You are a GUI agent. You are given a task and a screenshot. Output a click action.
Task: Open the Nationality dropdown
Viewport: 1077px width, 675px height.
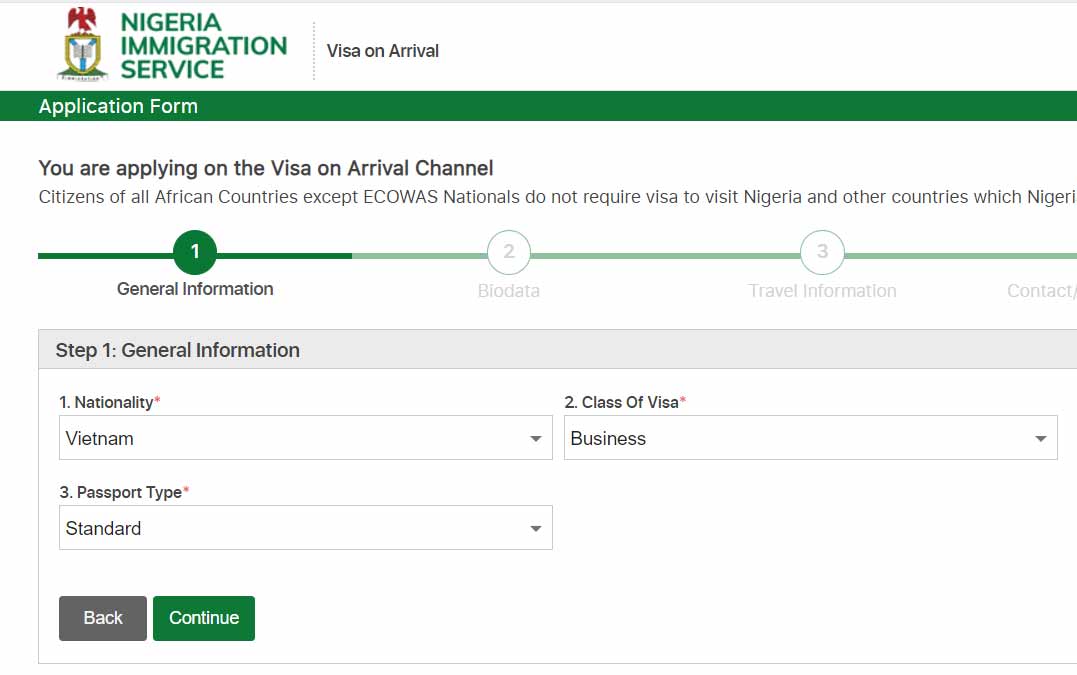pos(534,437)
